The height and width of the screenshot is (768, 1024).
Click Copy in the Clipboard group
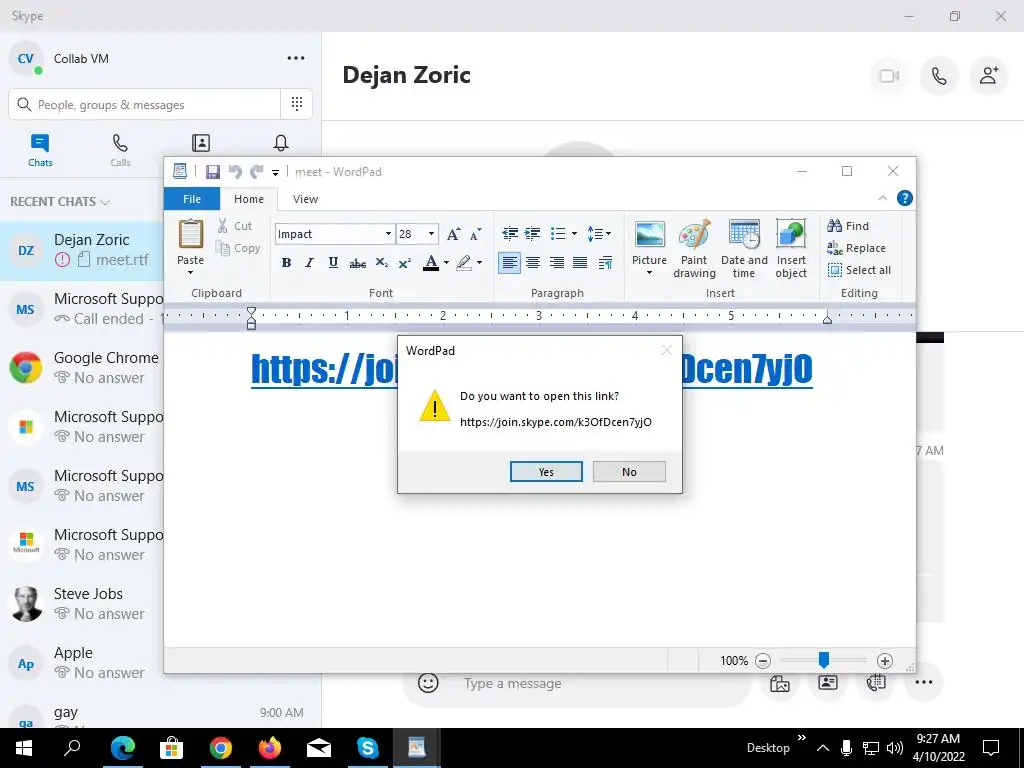click(238, 248)
